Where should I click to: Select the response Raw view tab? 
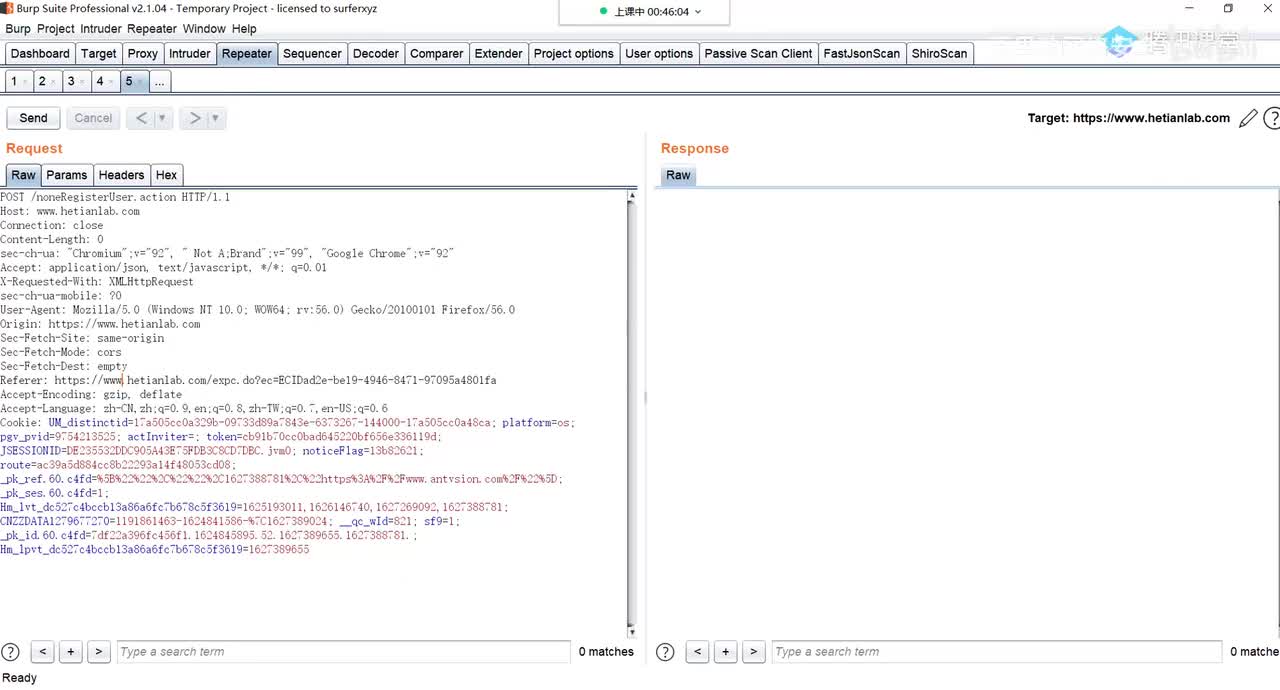[x=678, y=175]
